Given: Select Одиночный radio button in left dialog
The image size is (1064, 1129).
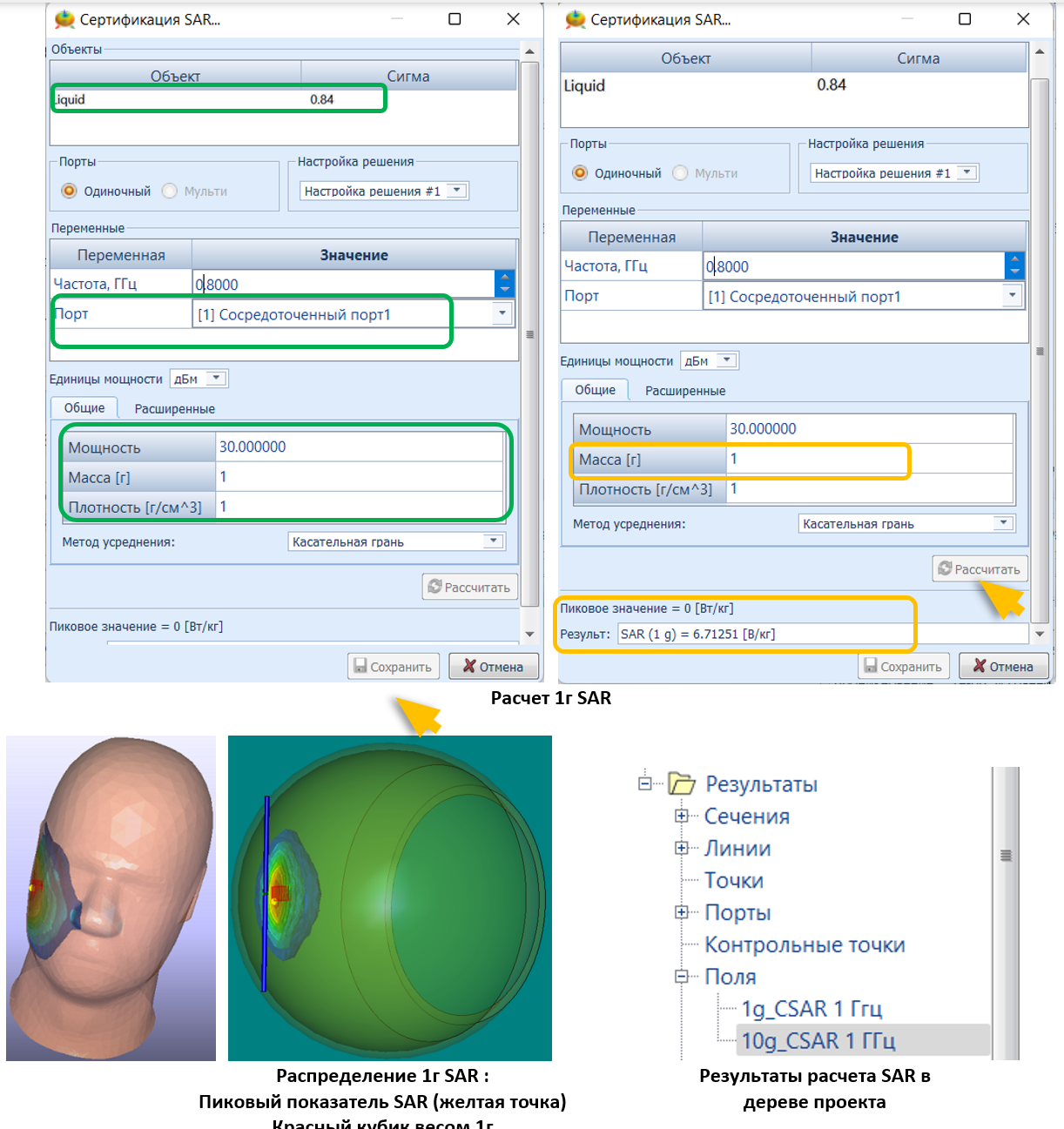Looking at the screenshot, I should click(70, 192).
